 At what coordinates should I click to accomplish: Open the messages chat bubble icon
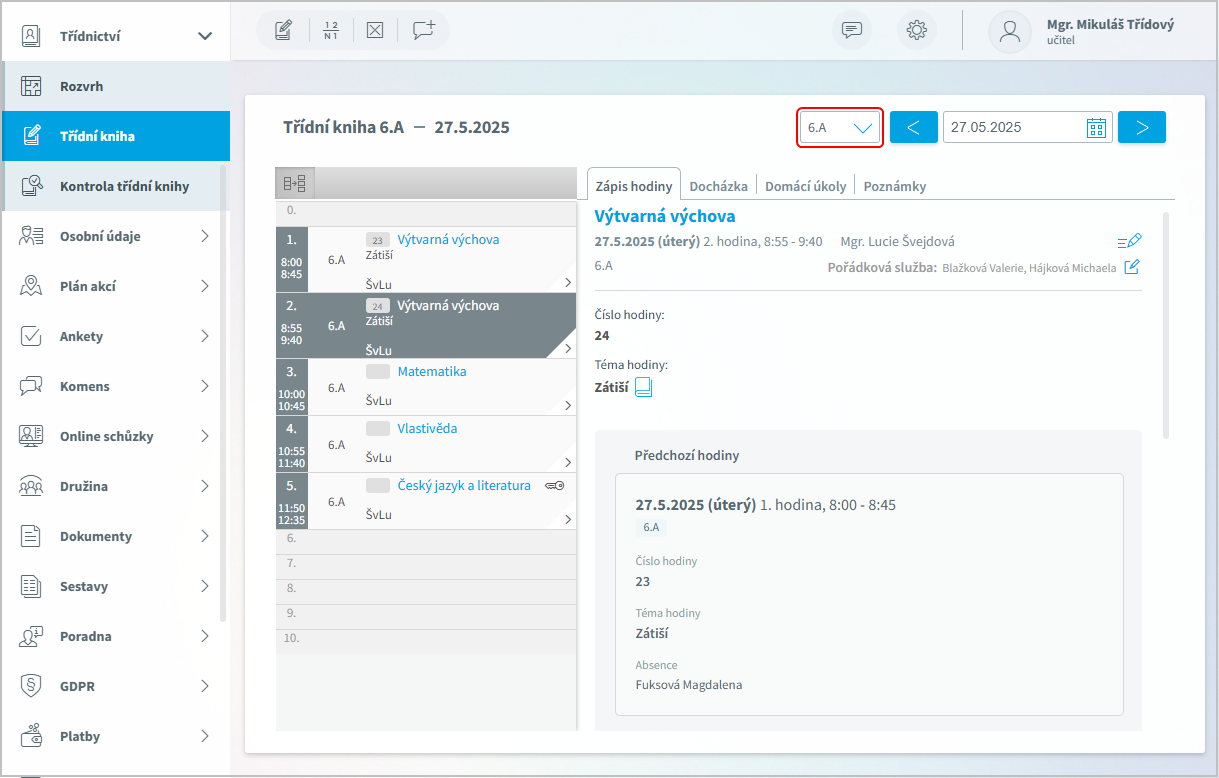tap(852, 30)
